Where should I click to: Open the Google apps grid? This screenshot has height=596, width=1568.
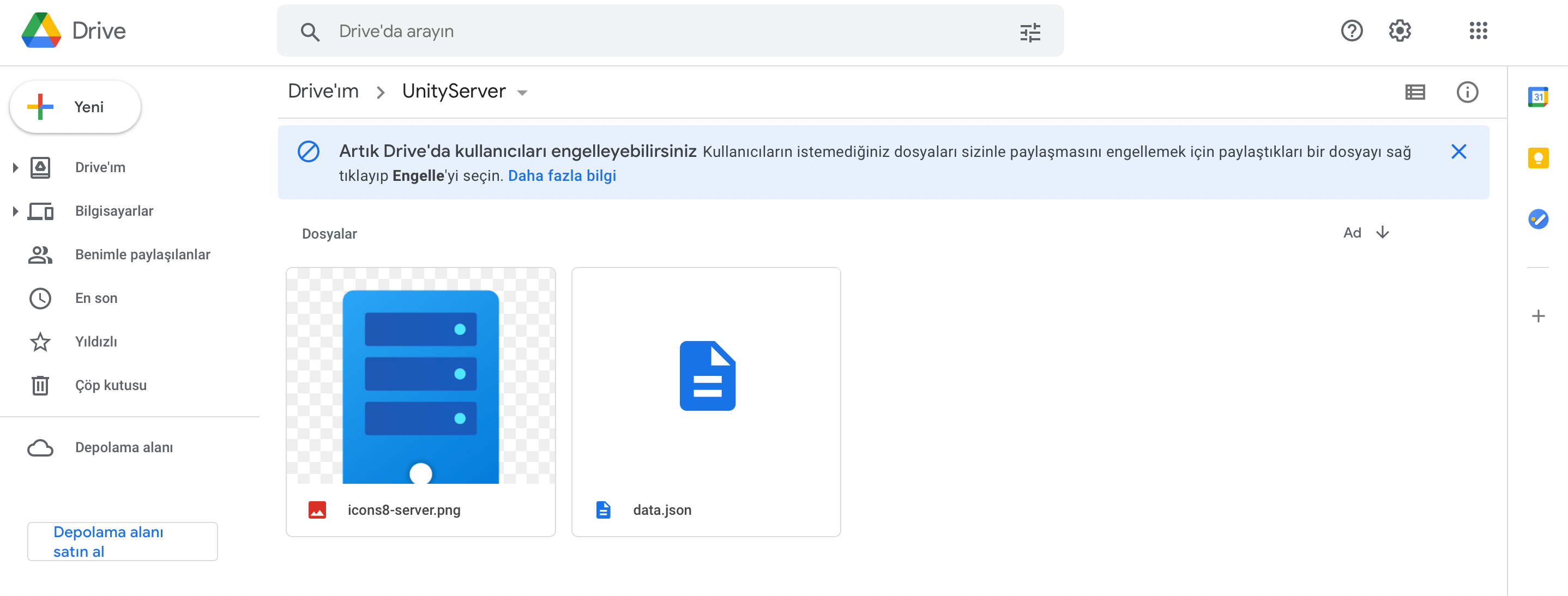[1478, 31]
